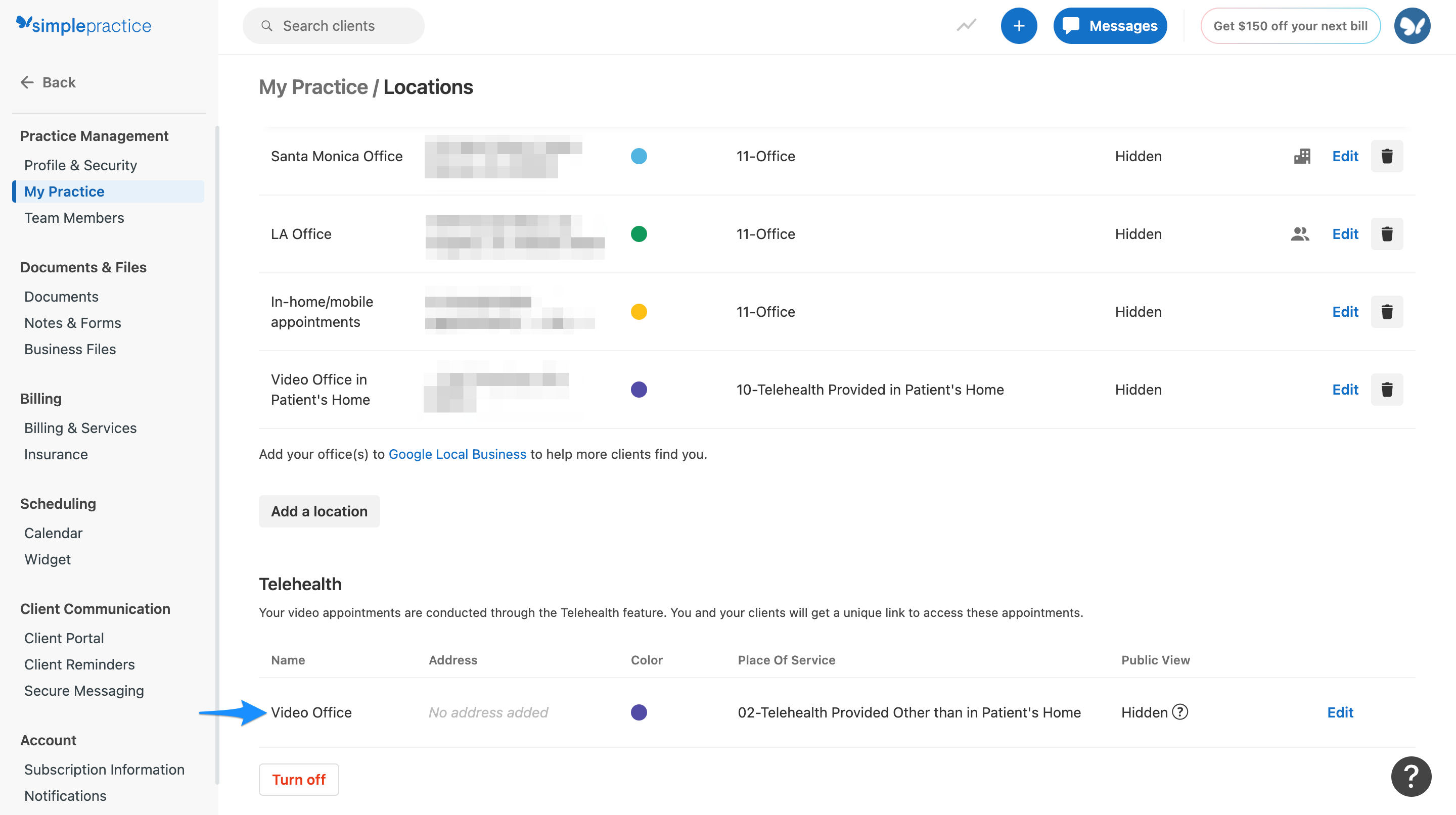The width and height of the screenshot is (1456, 815).
Task: Delete Video Office in Patient's Home location
Action: pyautogui.click(x=1387, y=389)
